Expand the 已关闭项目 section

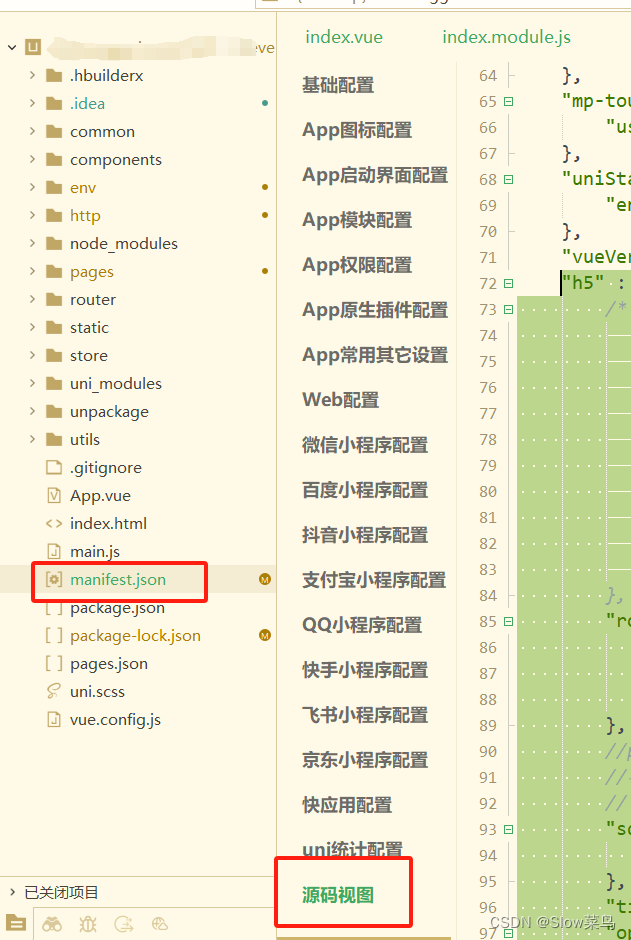click(13, 892)
